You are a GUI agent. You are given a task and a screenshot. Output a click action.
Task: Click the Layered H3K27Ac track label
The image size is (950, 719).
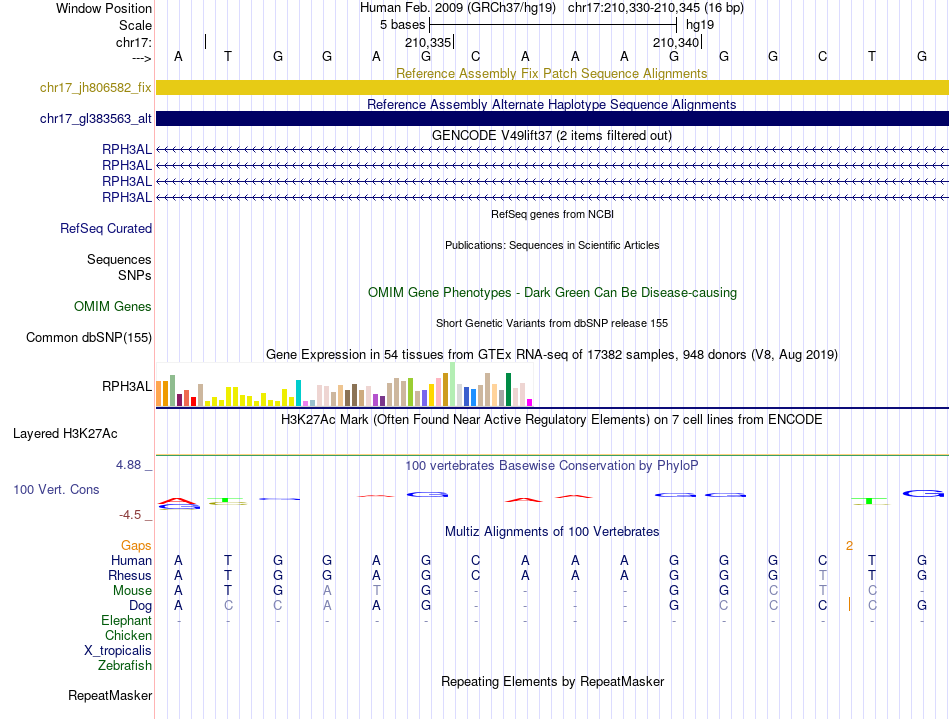point(65,434)
